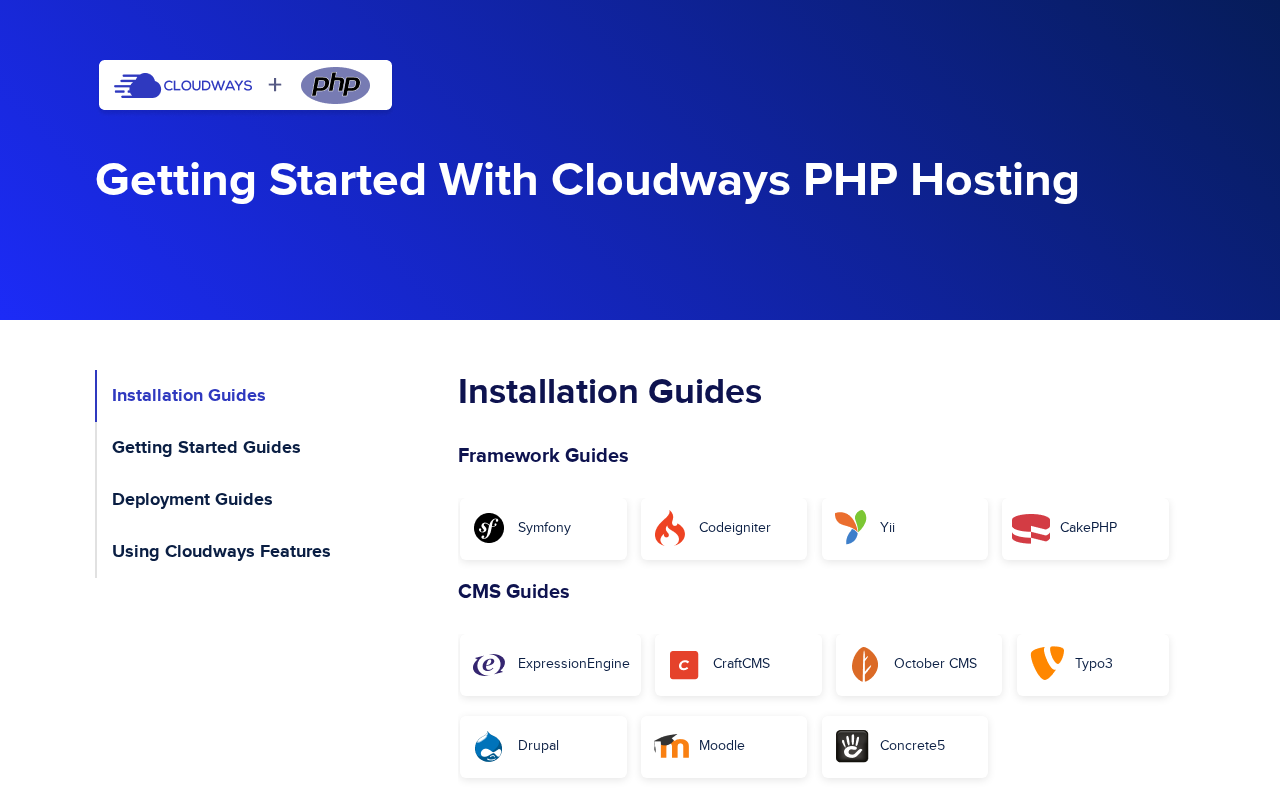This screenshot has height=800, width=1280.
Task: Click the CMS Guides subheading
Action: pyautogui.click(x=514, y=591)
